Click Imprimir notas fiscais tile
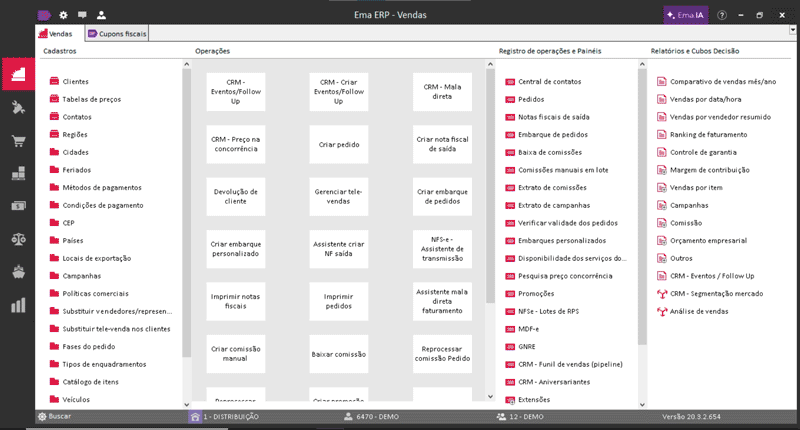Viewport: 800px width, 430px height. (x=236, y=301)
